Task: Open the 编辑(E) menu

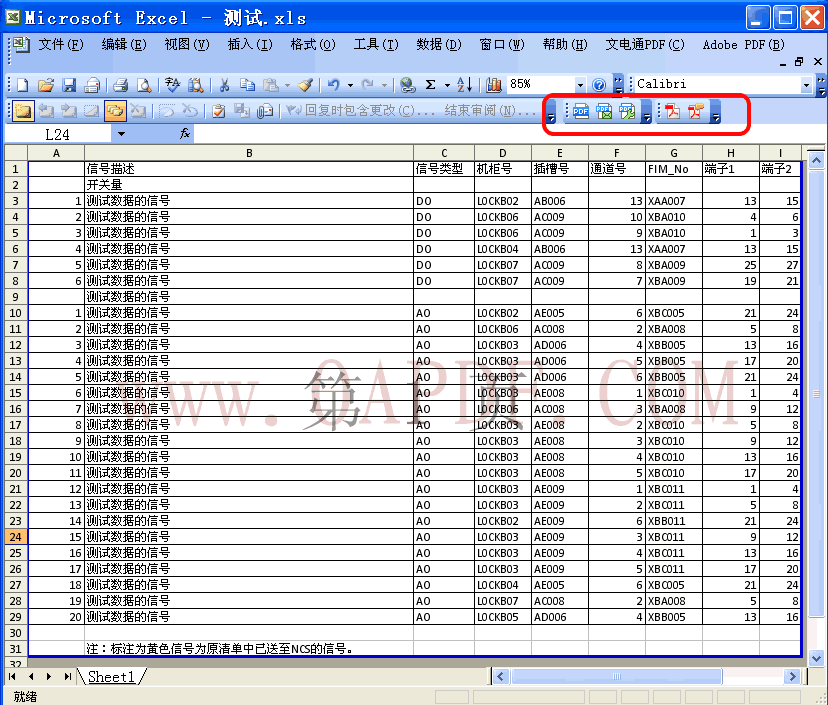Action: [x=124, y=44]
